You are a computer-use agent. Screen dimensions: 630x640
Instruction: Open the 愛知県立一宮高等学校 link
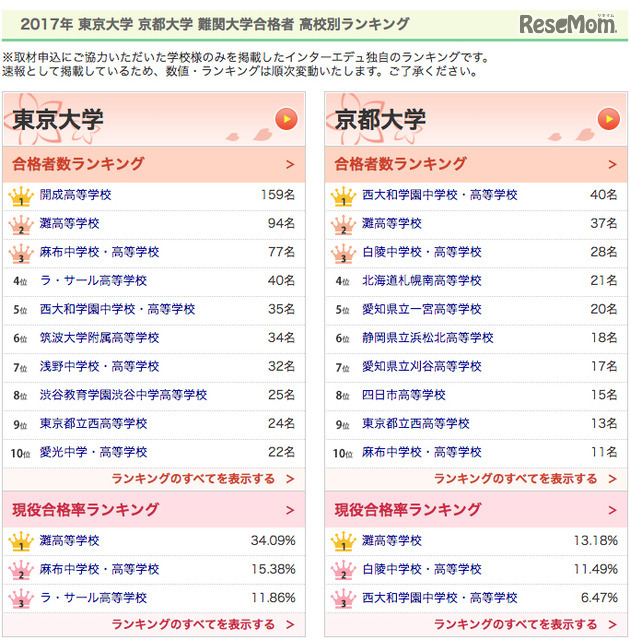tap(421, 309)
